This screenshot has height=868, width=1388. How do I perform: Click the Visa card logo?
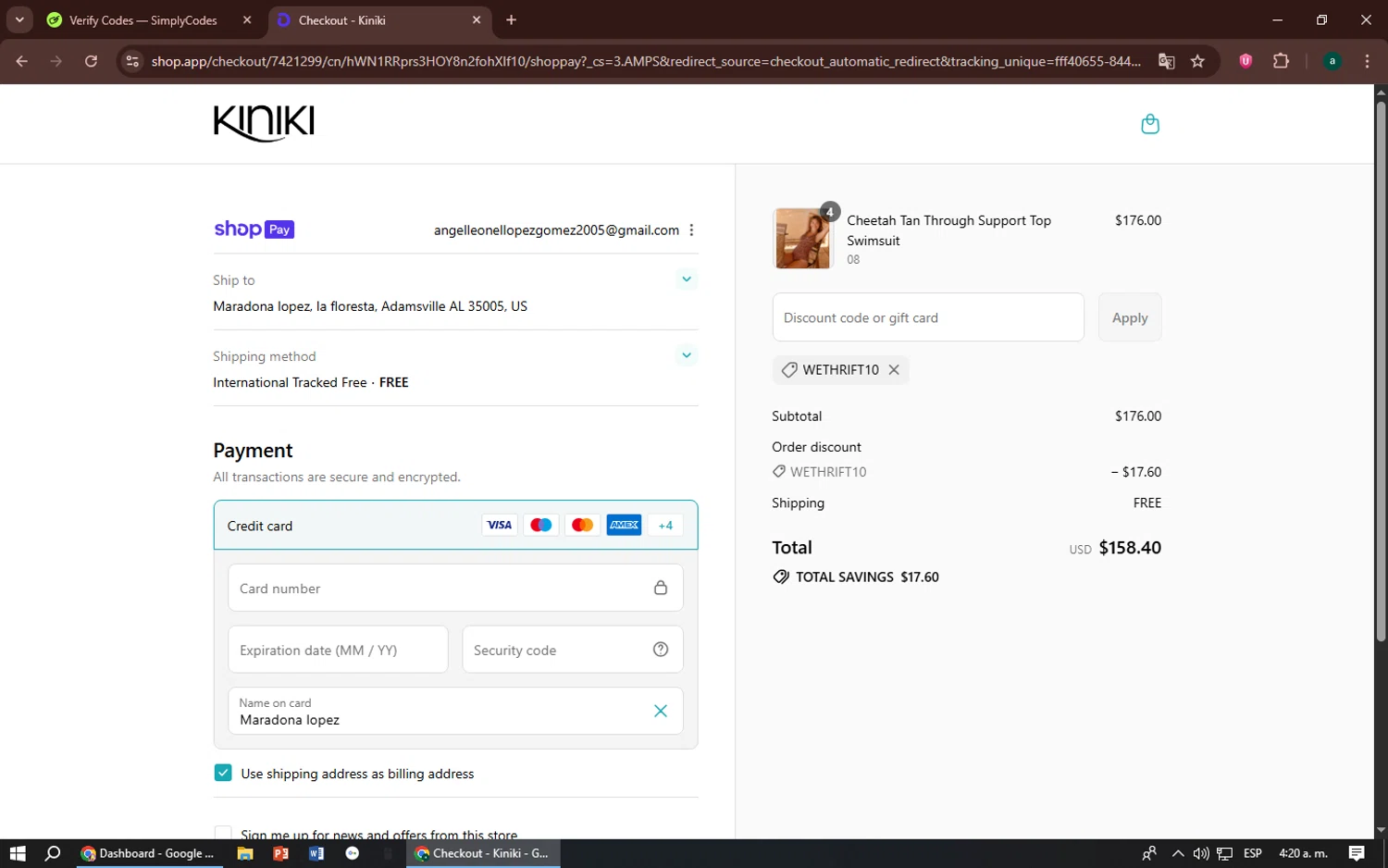click(x=500, y=525)
